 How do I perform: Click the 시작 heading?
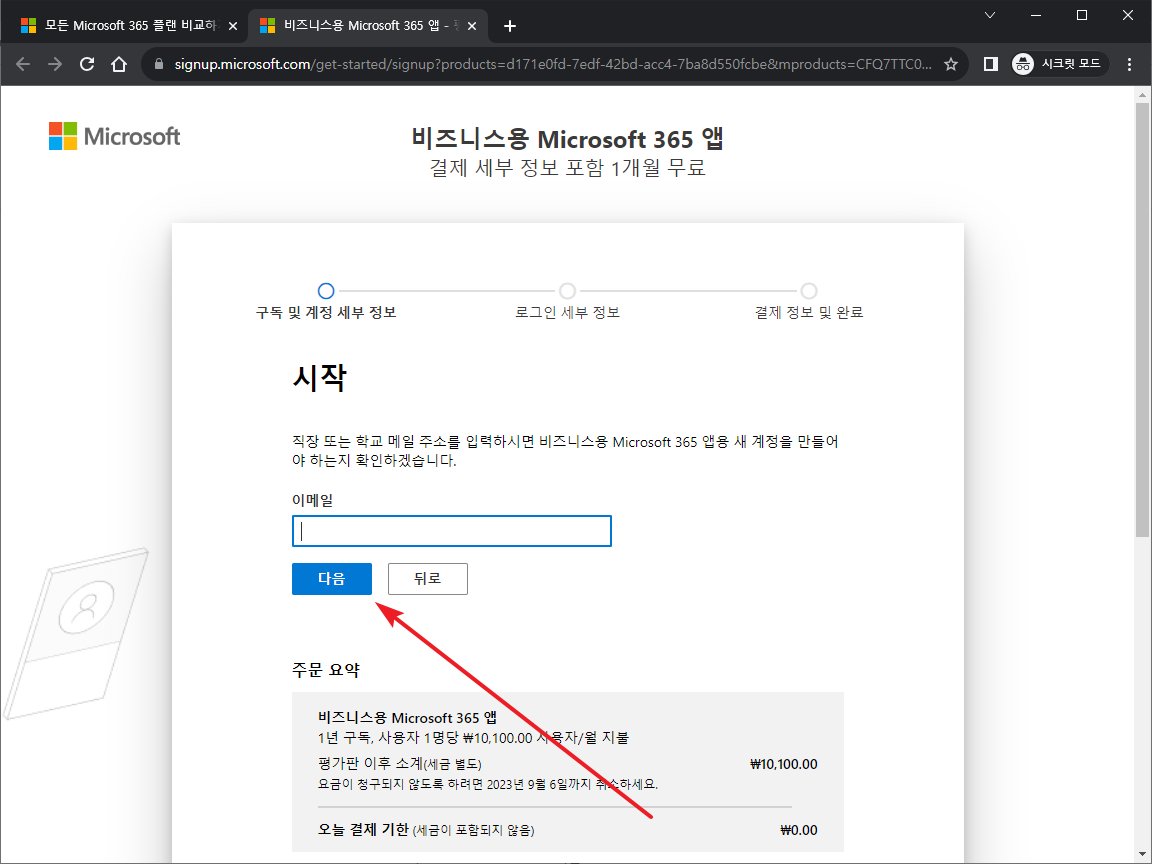pyautogui.click(x=320, y=378)
